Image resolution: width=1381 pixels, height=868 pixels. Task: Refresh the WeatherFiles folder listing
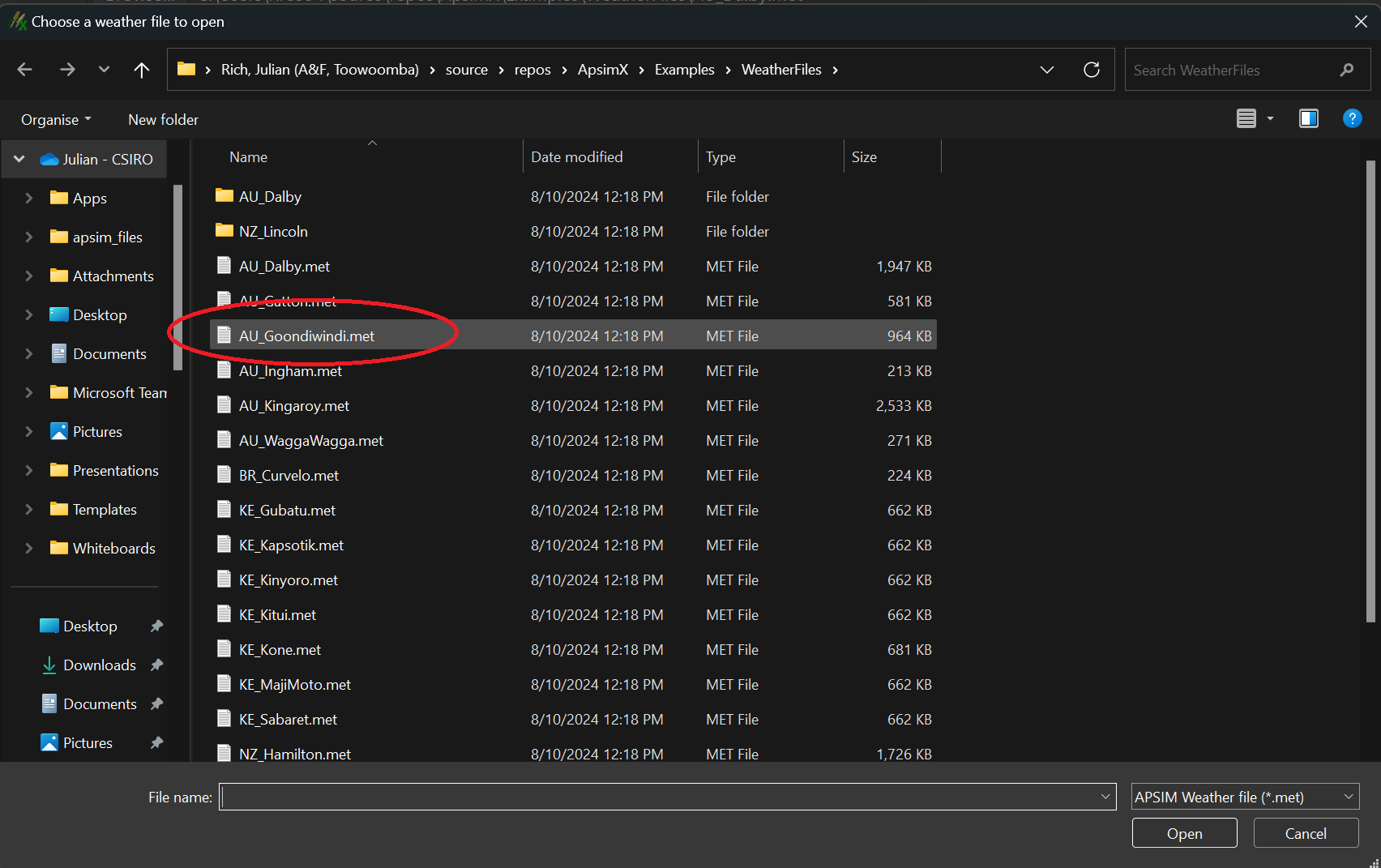click(x=1092, y=70)
